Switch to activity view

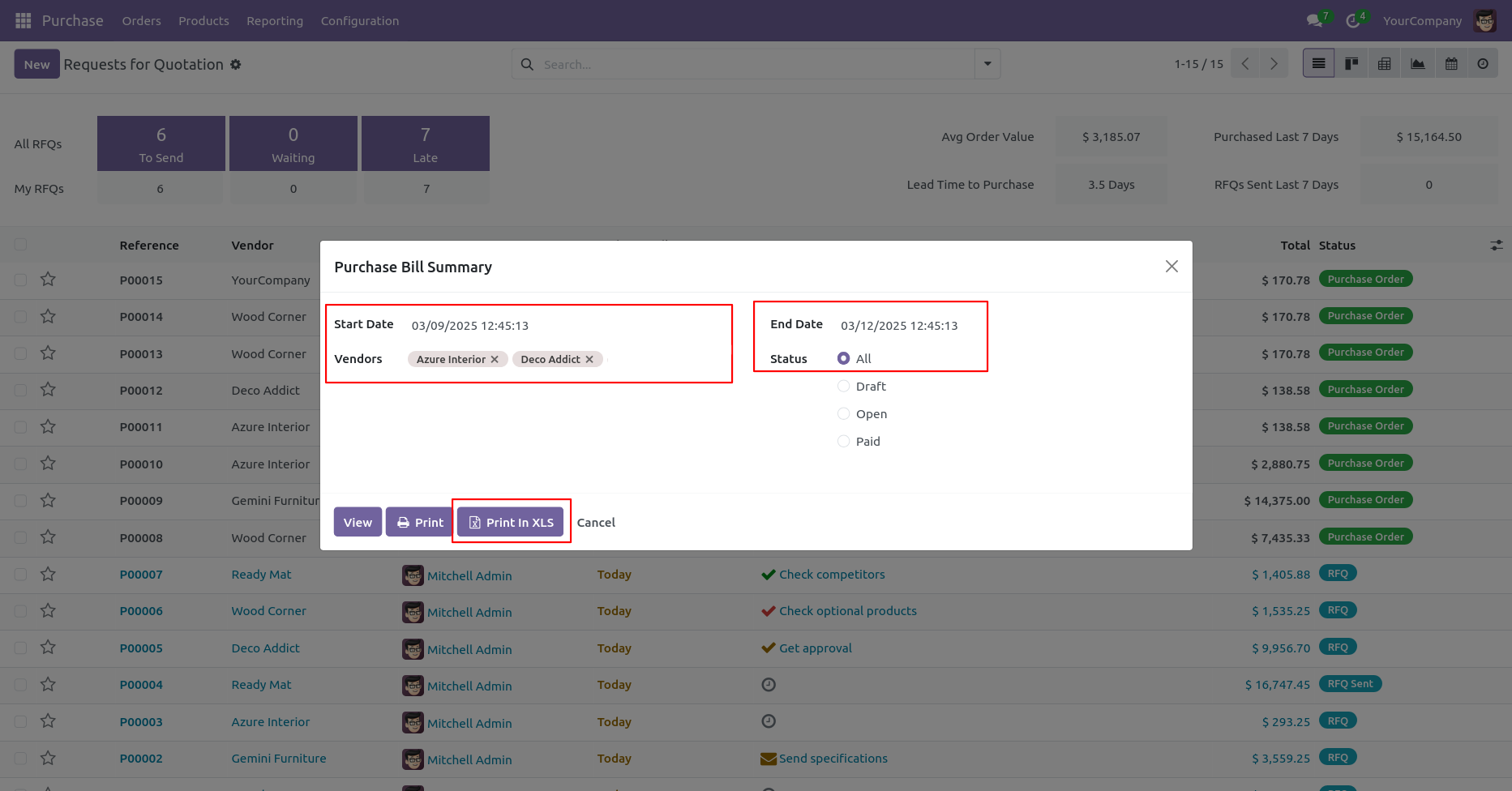(1483, 63)
